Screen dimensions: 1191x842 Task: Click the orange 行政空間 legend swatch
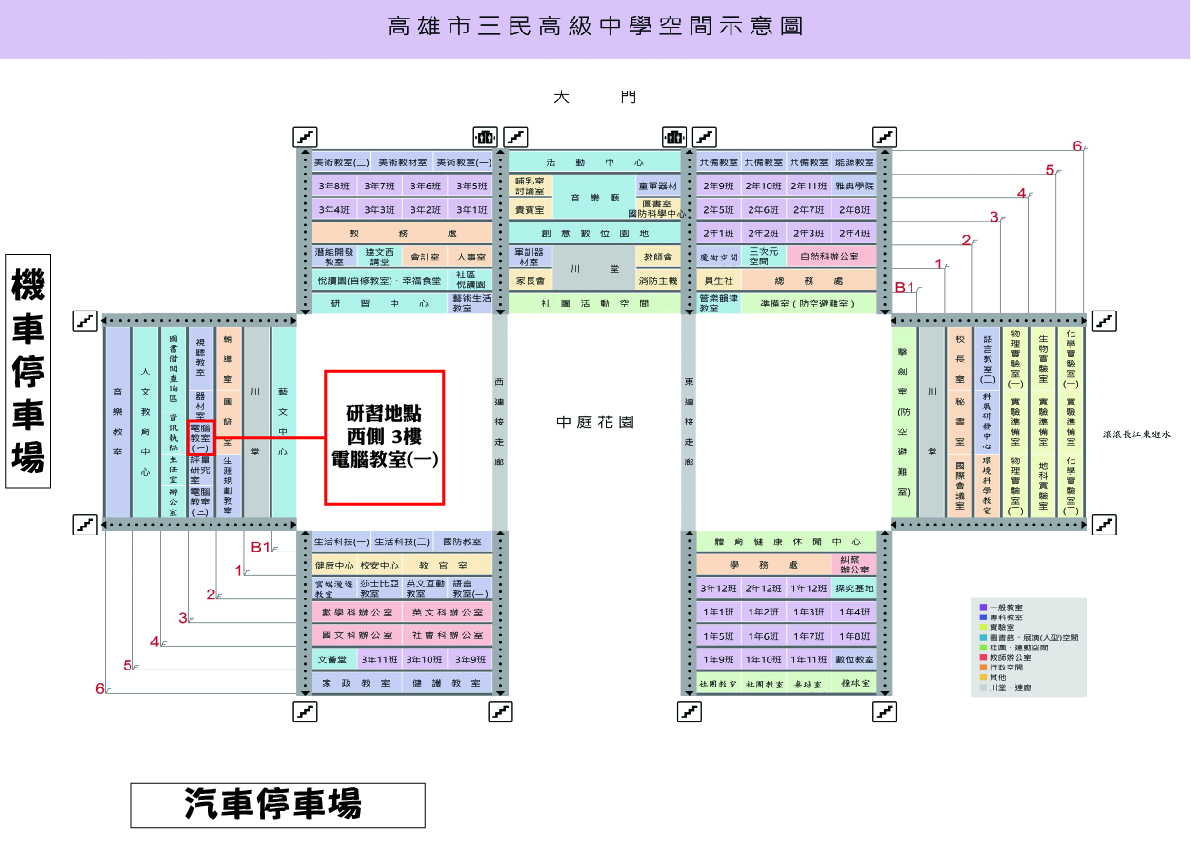point(983,667)
